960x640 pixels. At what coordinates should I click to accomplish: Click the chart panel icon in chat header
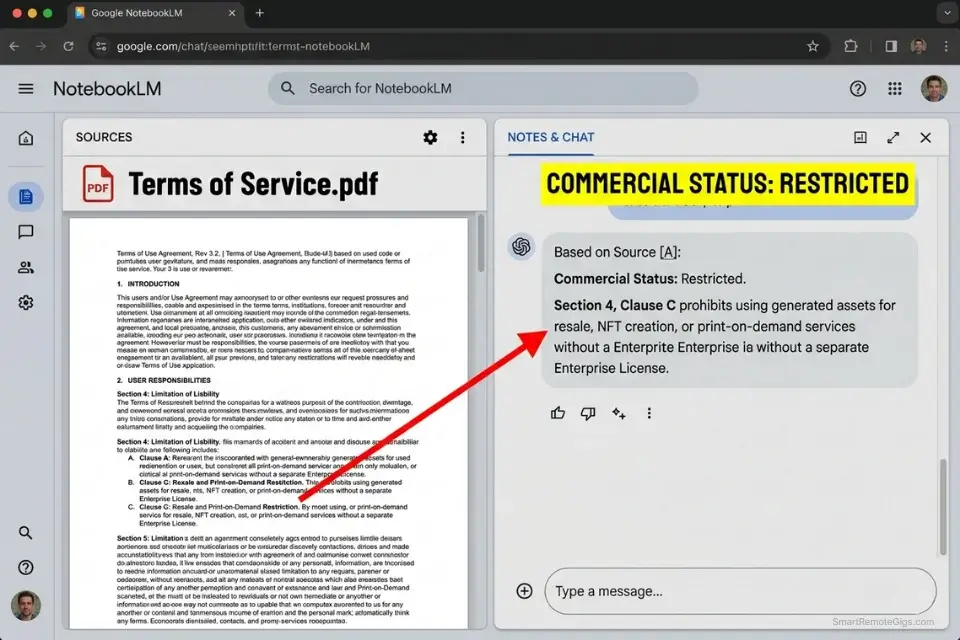pyautogui.click(x=860, y=137)
